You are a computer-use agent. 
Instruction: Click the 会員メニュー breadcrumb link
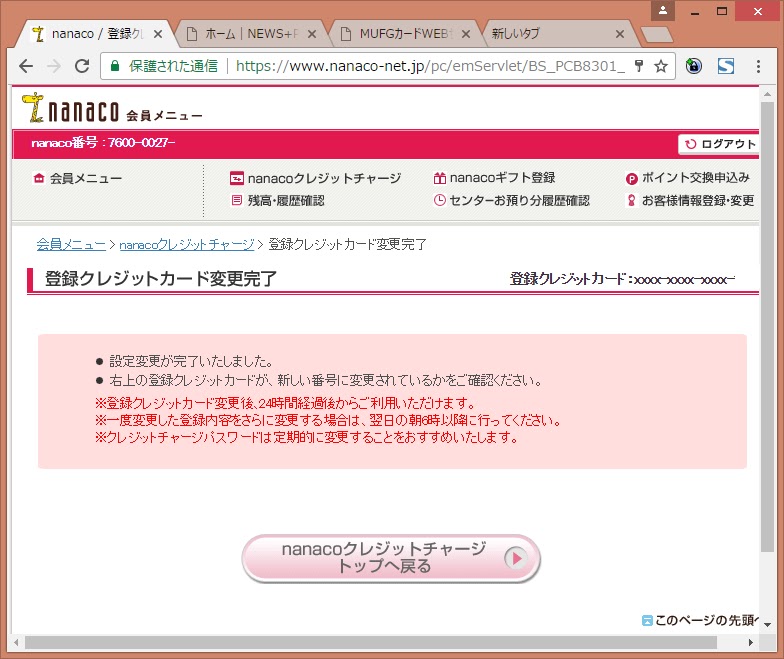(71, 244)
